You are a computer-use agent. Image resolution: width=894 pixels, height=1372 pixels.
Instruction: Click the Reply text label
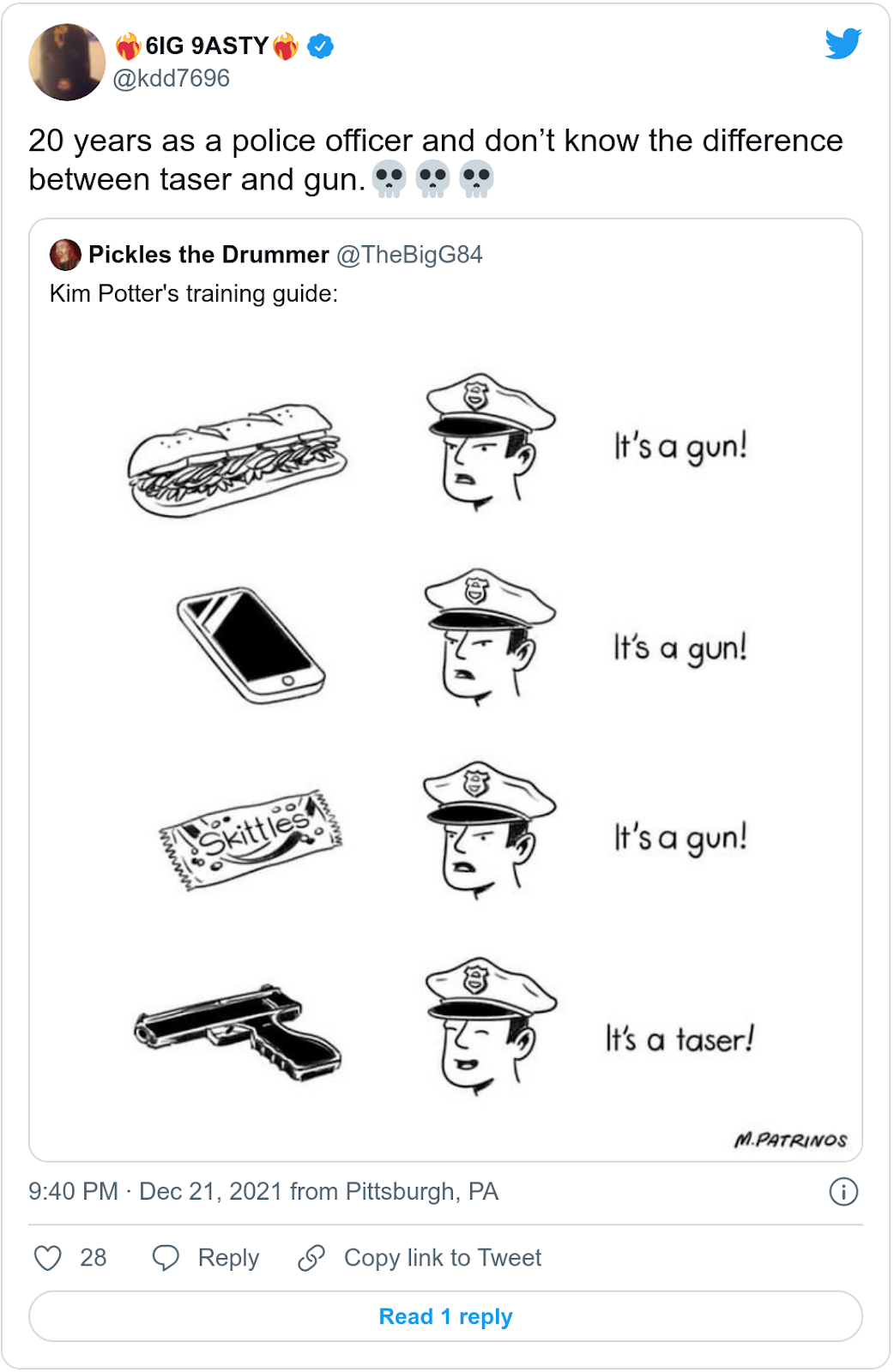228,1258
